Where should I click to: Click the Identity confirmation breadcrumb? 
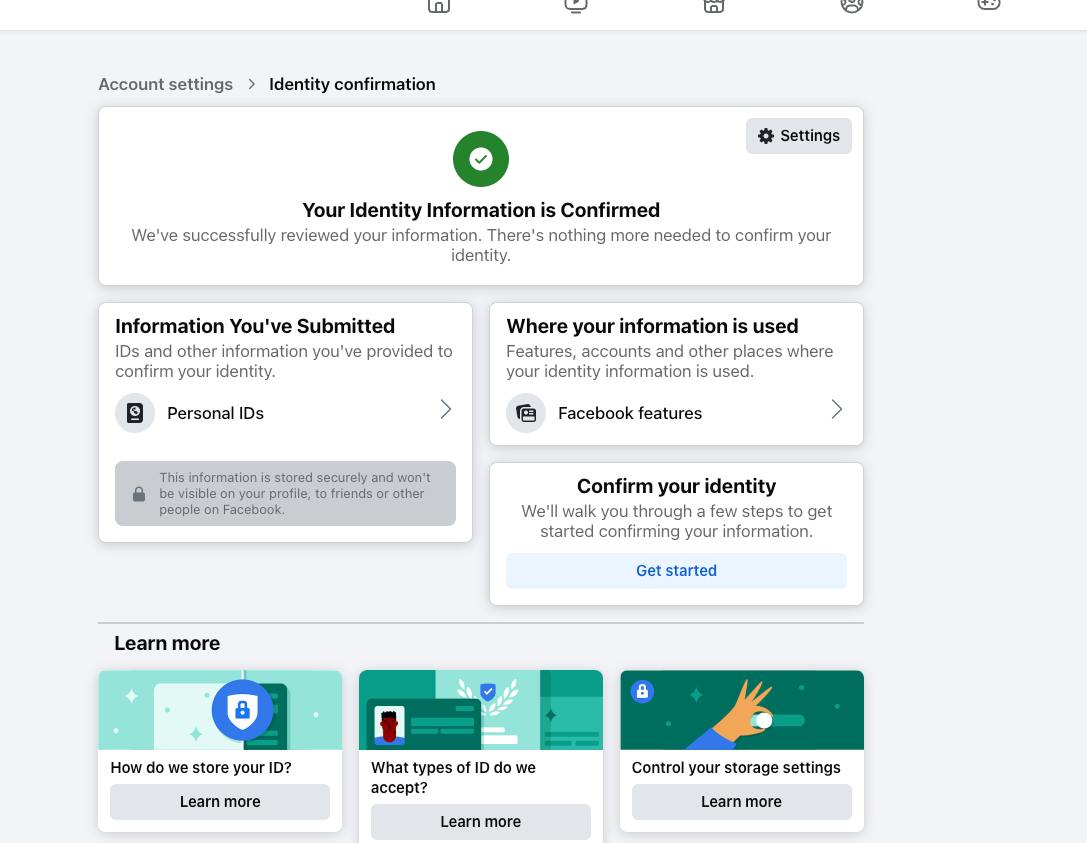click(352, 85)
